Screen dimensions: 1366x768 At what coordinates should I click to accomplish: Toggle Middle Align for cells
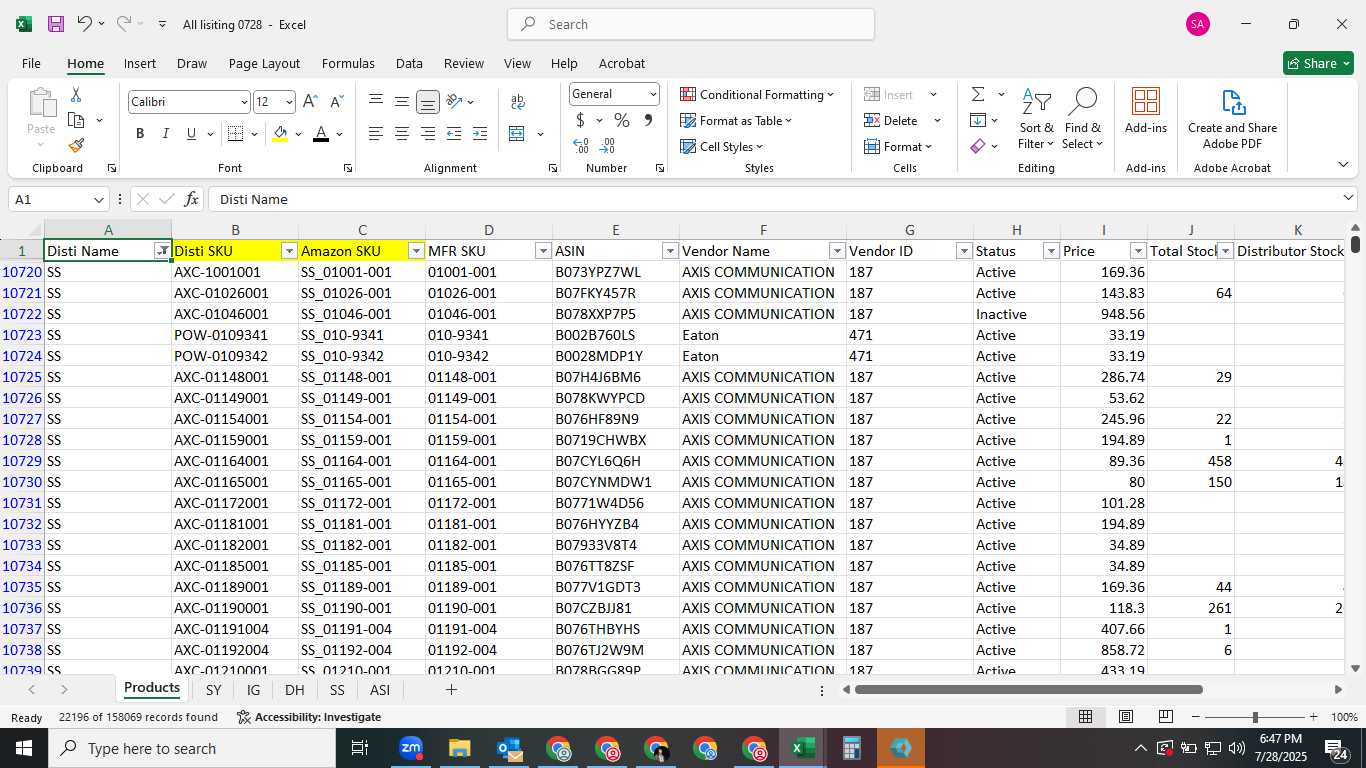tap(402, 102)
